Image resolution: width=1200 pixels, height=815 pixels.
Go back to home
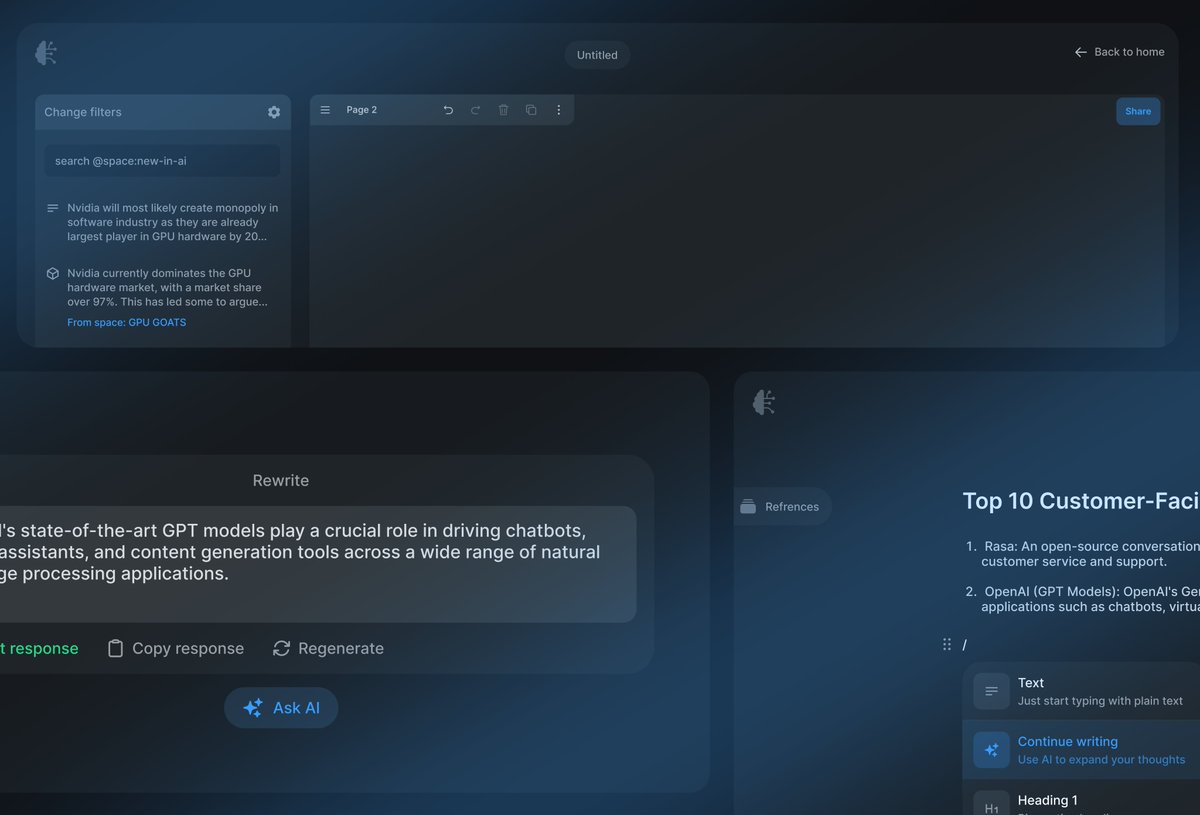click(x=1119, y=52)
